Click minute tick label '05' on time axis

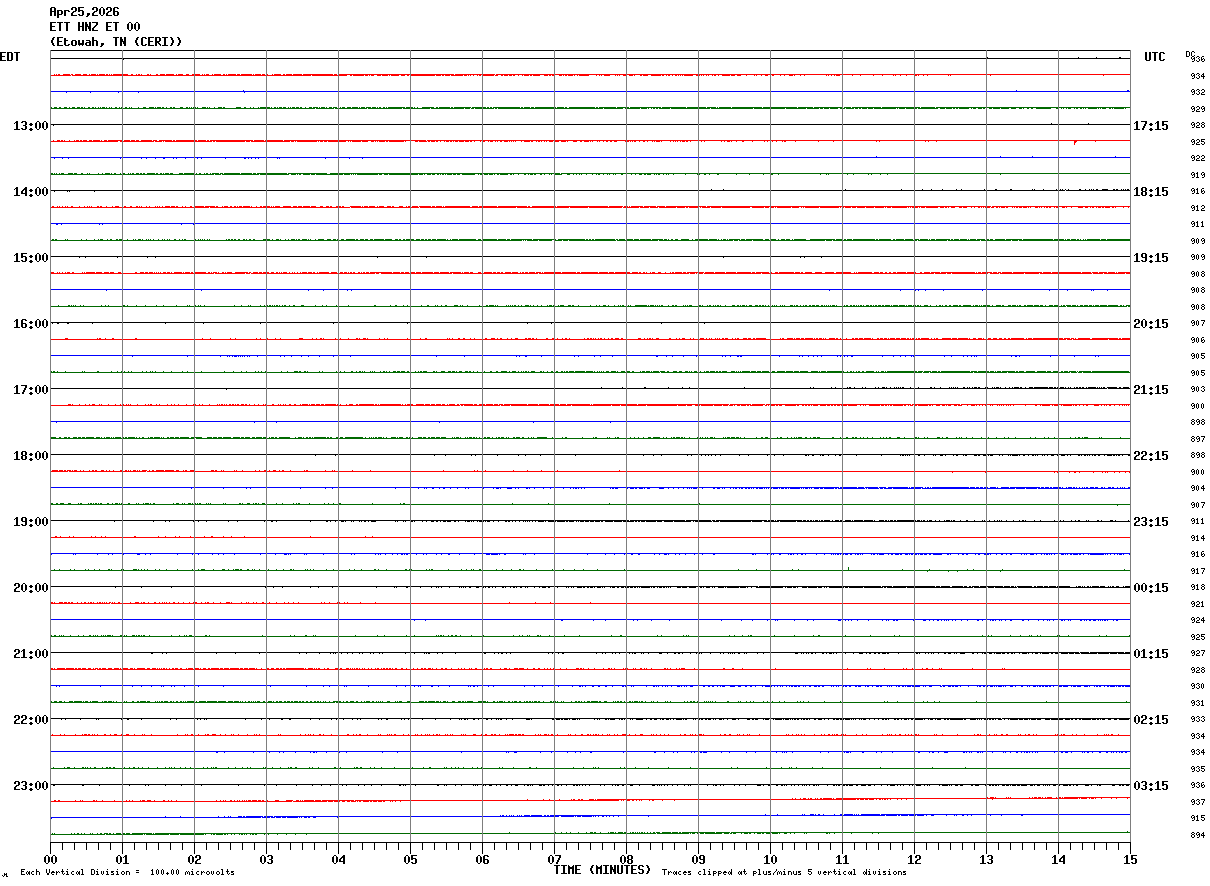tap(410, 859)
